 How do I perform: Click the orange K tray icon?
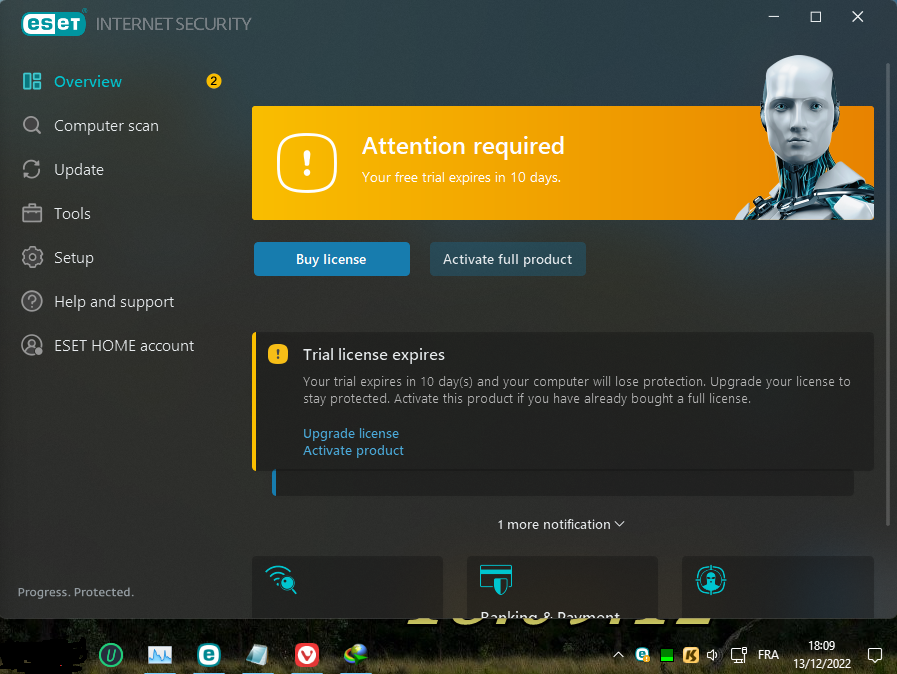pos(690,655)
